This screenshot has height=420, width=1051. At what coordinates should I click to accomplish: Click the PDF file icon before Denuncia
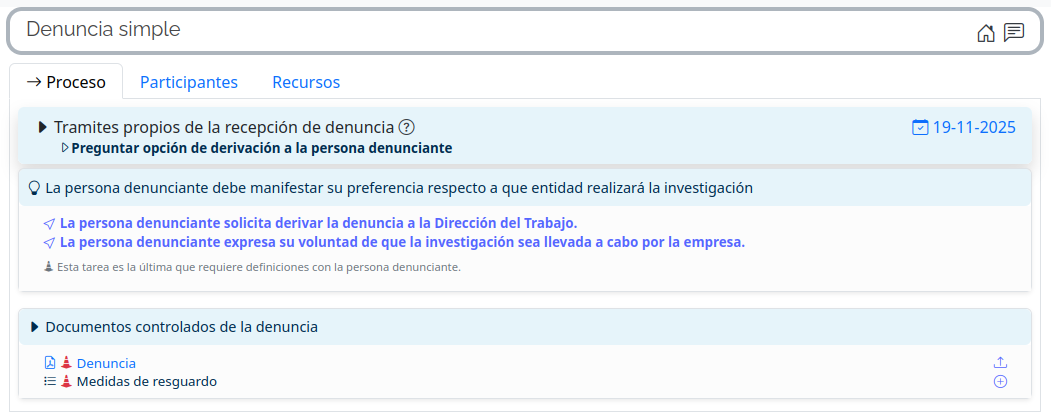(x=50, y=363)
